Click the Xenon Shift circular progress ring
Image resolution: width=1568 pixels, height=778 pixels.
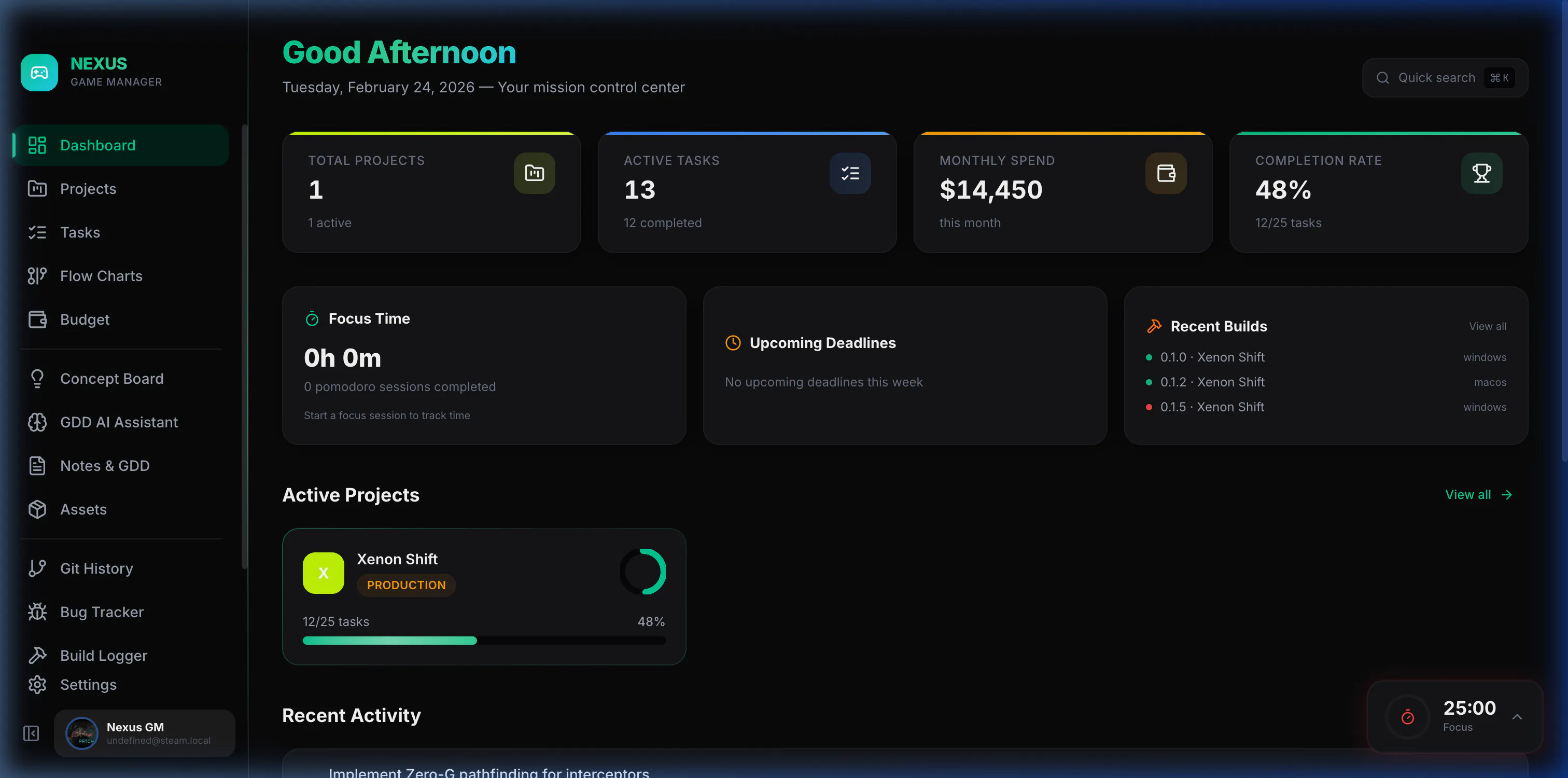coord(643,572)
